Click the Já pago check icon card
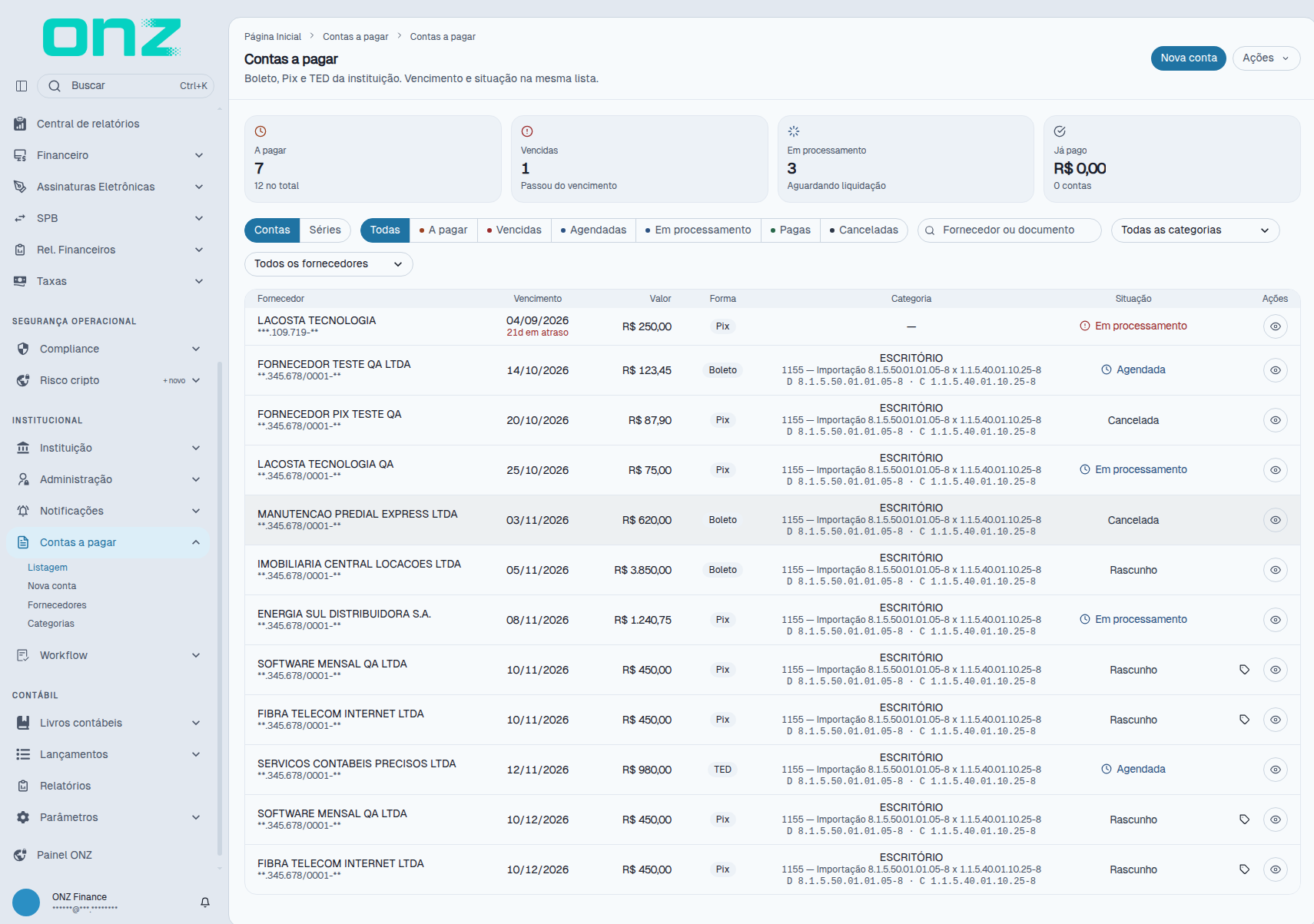 (1060, 131)
